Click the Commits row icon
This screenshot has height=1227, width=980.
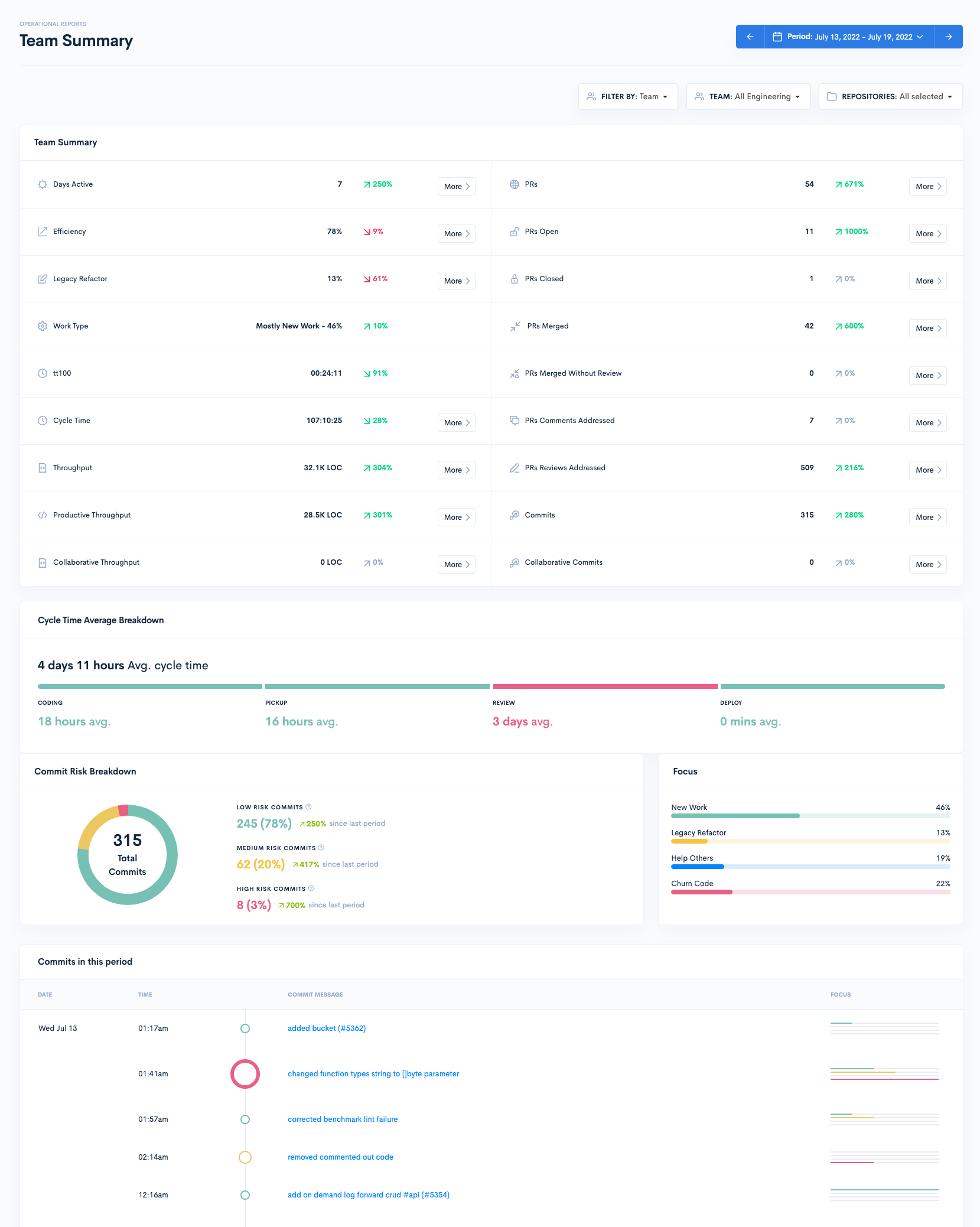(x=515, y=515)
